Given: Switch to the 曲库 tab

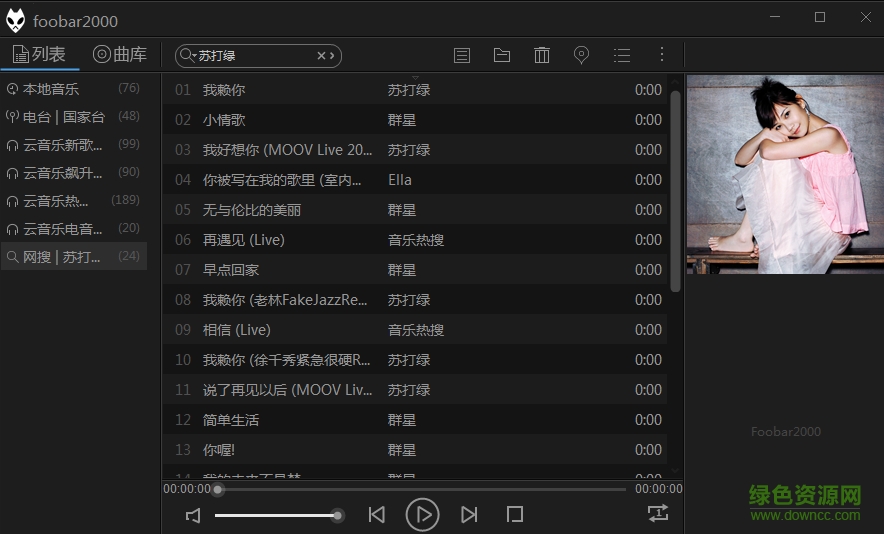Looking at the screenshot, I should coord(120,55).
